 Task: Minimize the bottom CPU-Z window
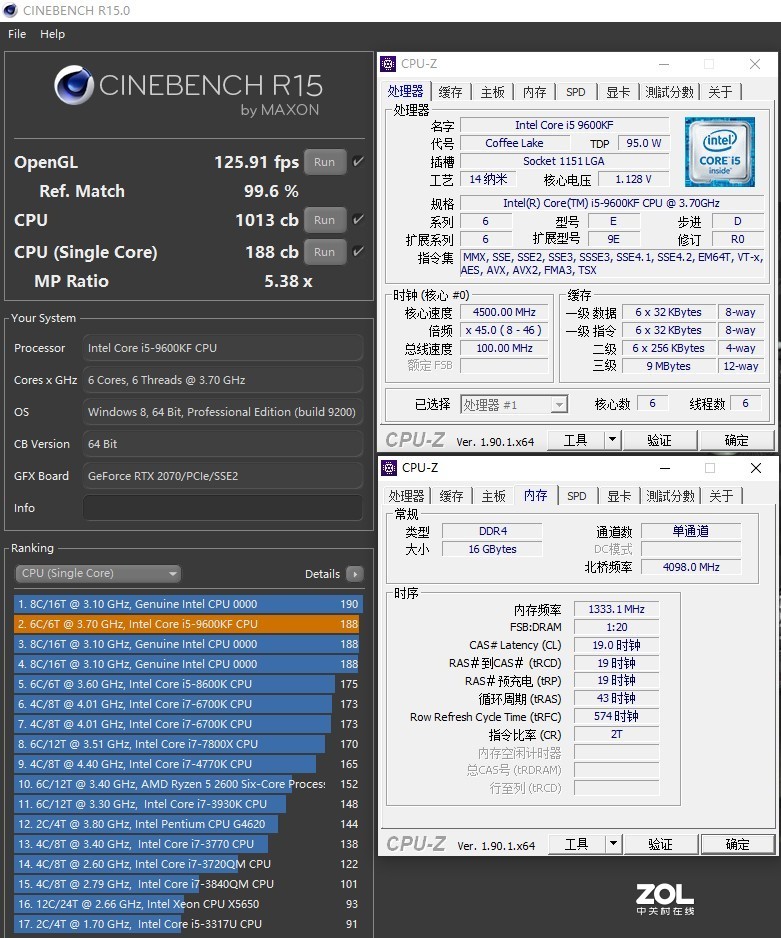click(665, 468)
